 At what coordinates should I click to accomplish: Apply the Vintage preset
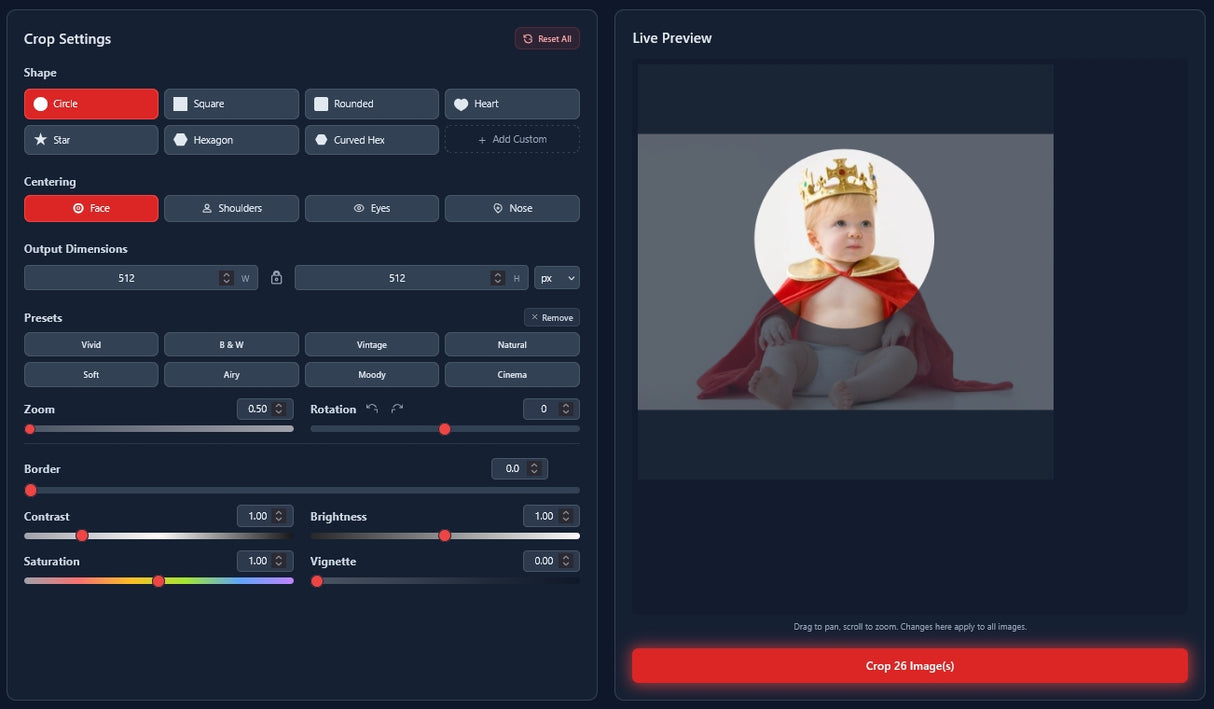point(371,345)
